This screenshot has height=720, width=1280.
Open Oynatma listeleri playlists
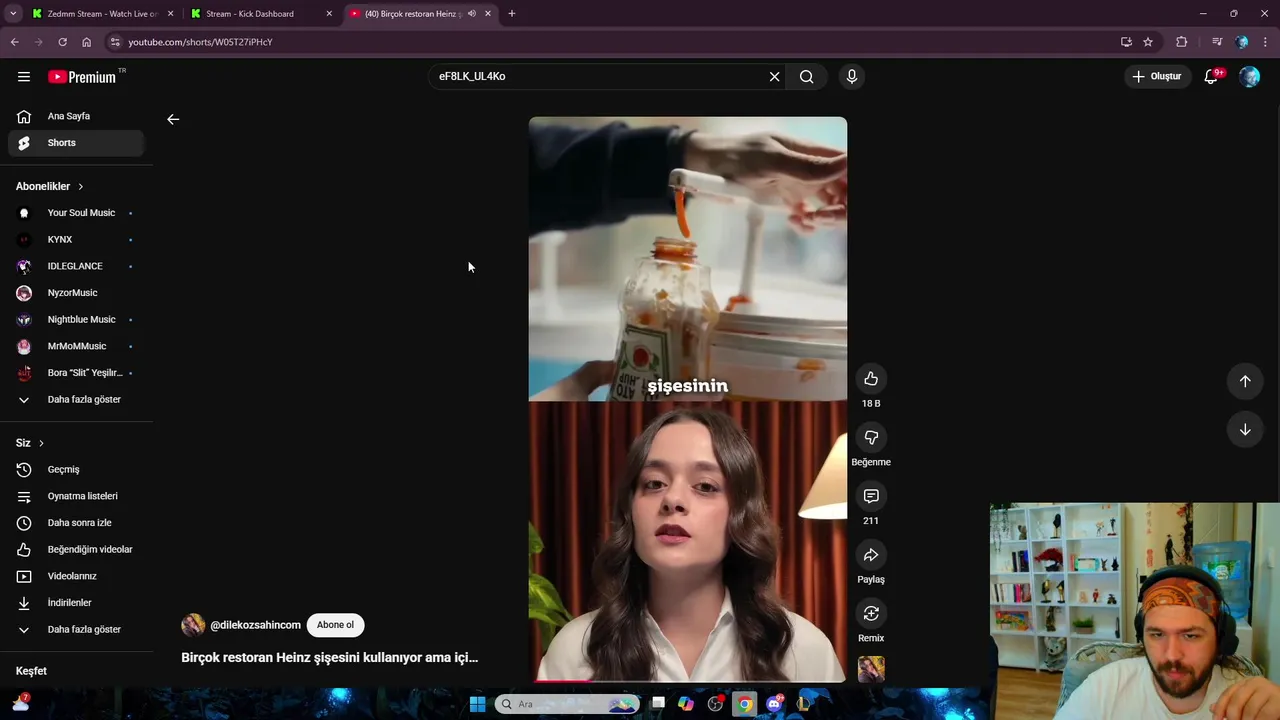(x=76, y=496)
